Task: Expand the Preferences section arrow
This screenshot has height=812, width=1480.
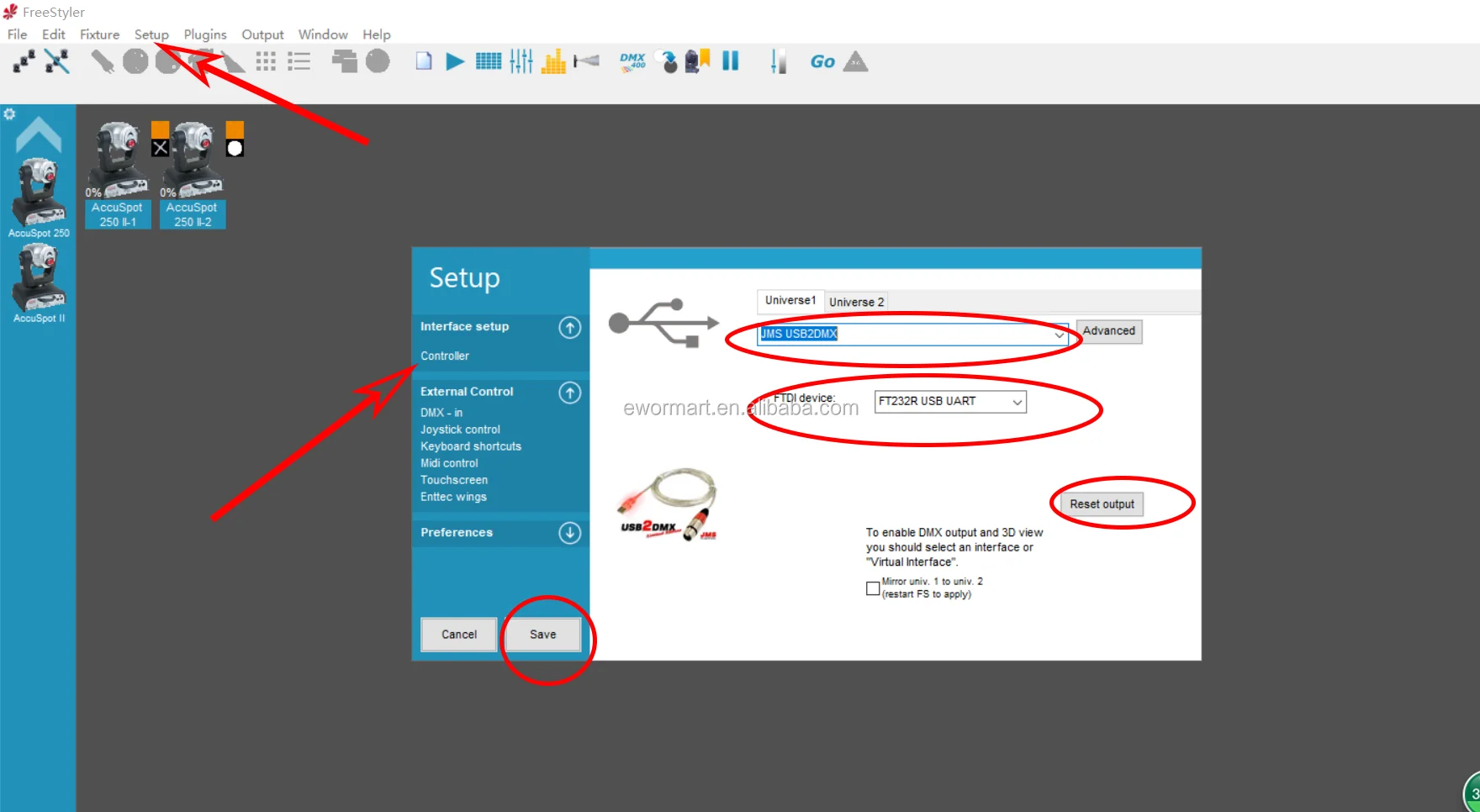Action: point(569,533)
